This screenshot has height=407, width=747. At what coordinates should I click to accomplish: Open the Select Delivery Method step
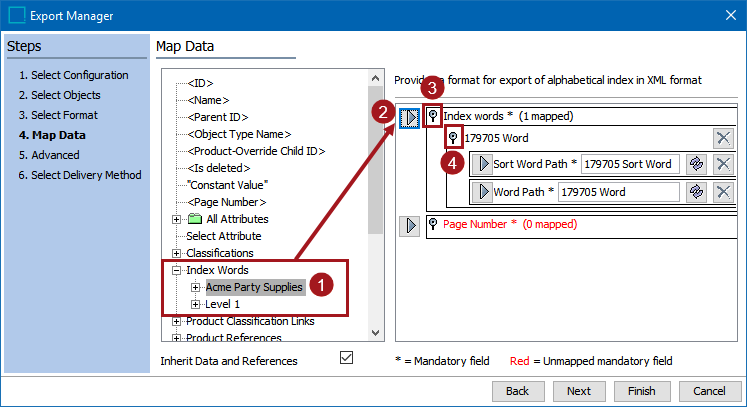pos(79,175)
